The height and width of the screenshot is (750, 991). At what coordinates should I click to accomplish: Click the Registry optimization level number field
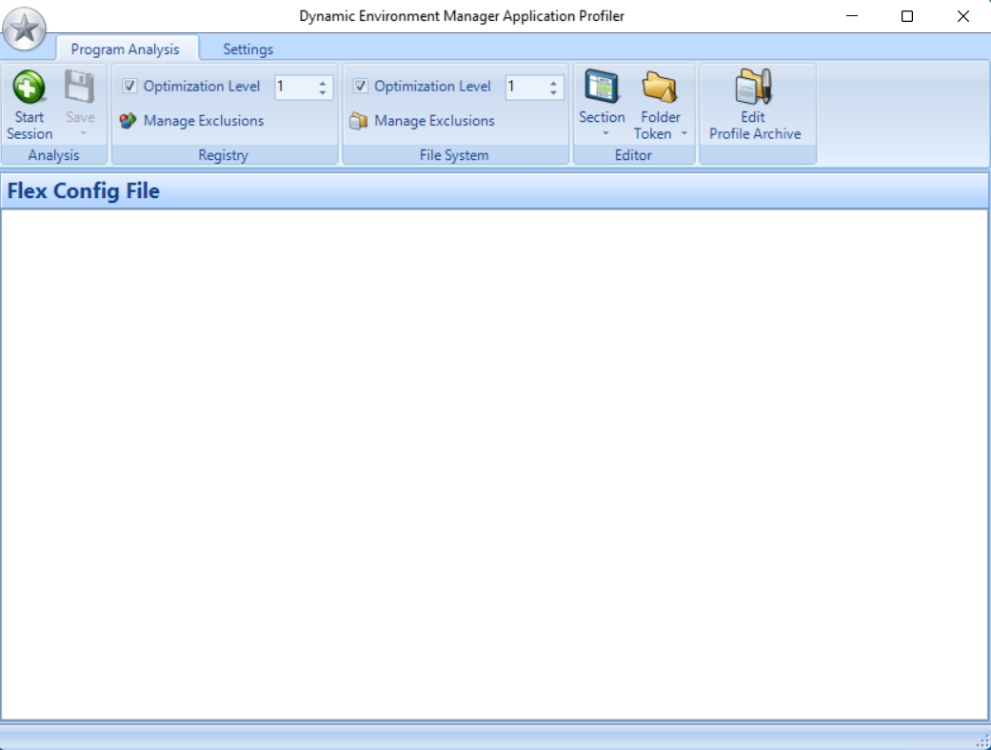tap(294, 87)
